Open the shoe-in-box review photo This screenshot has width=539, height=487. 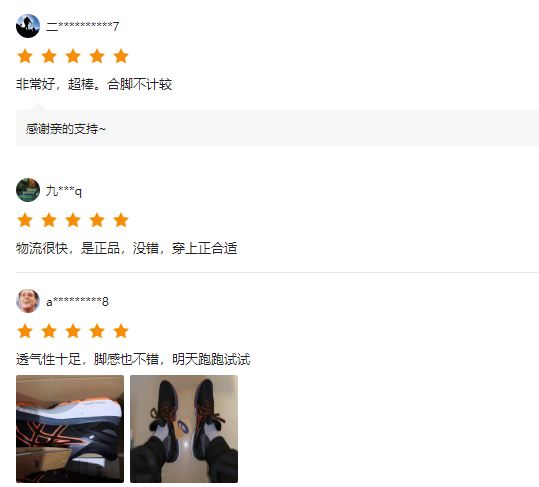click(70, 429)
